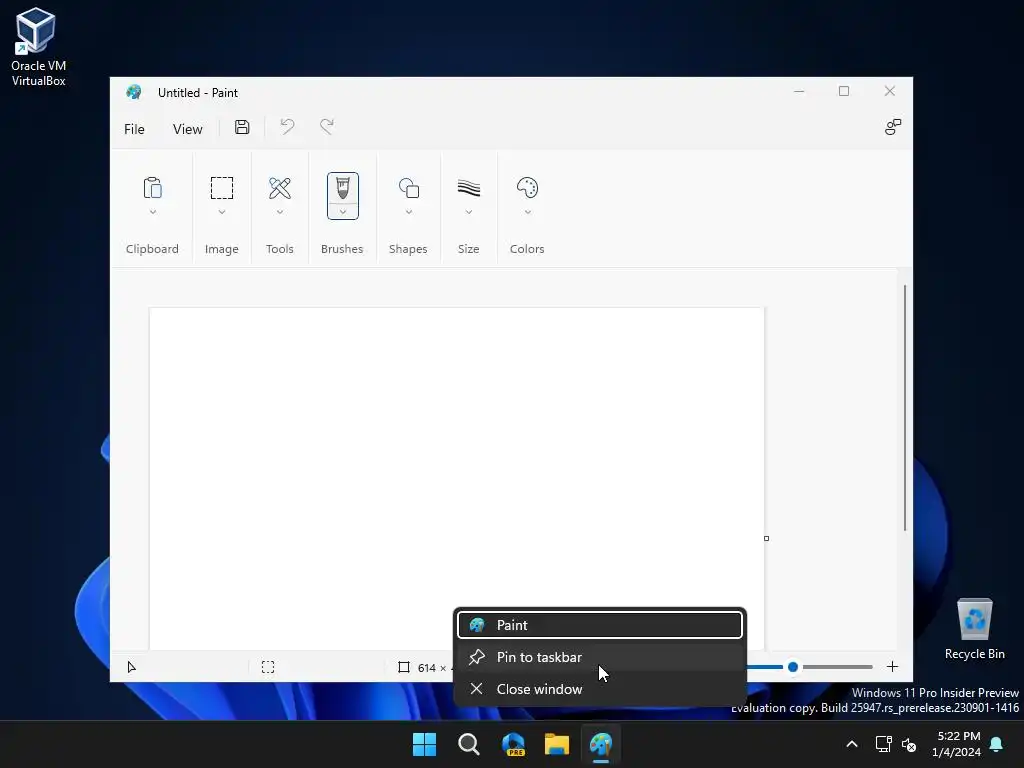This screenshot has width=1024, height=768.
Task: Select the Brushes tool icon
Action: click(342, 188)
